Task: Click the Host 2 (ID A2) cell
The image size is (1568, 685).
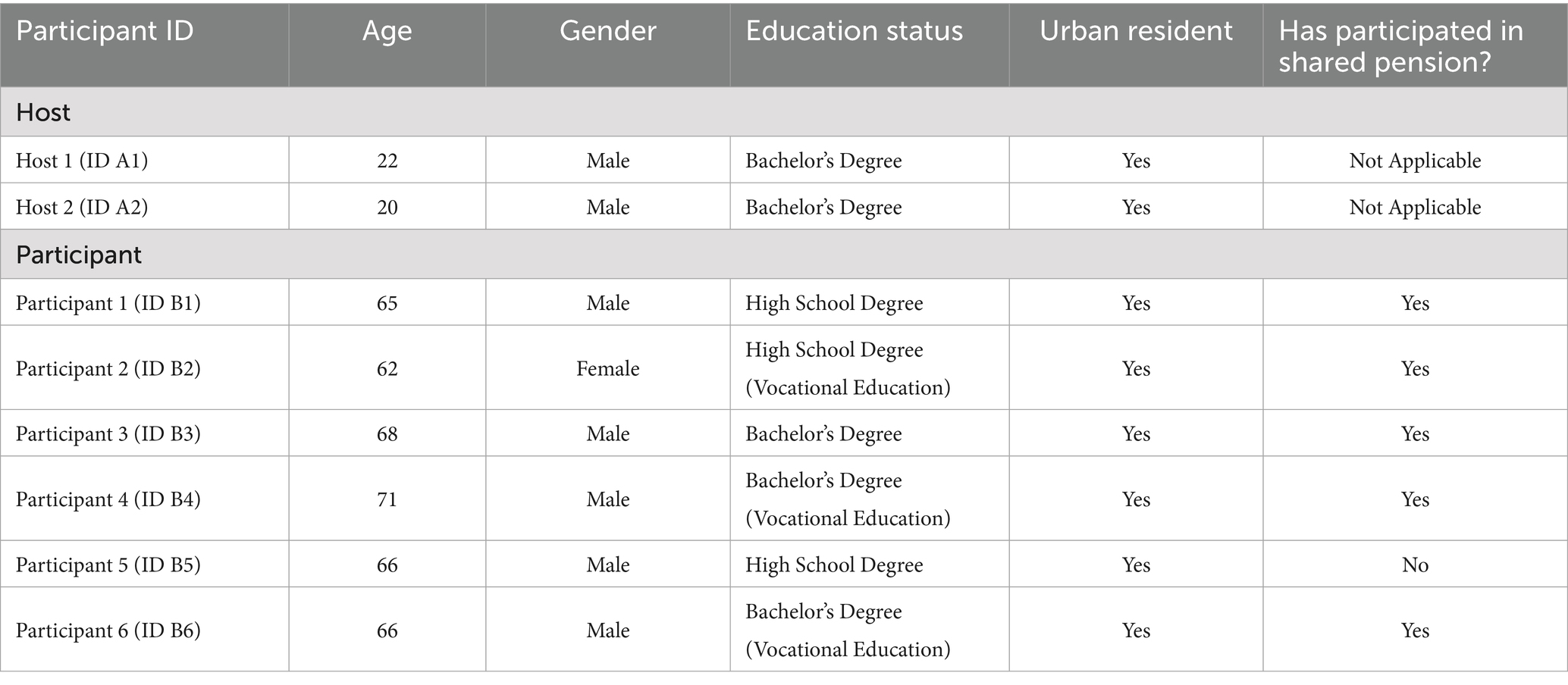Action: point(82,208)
